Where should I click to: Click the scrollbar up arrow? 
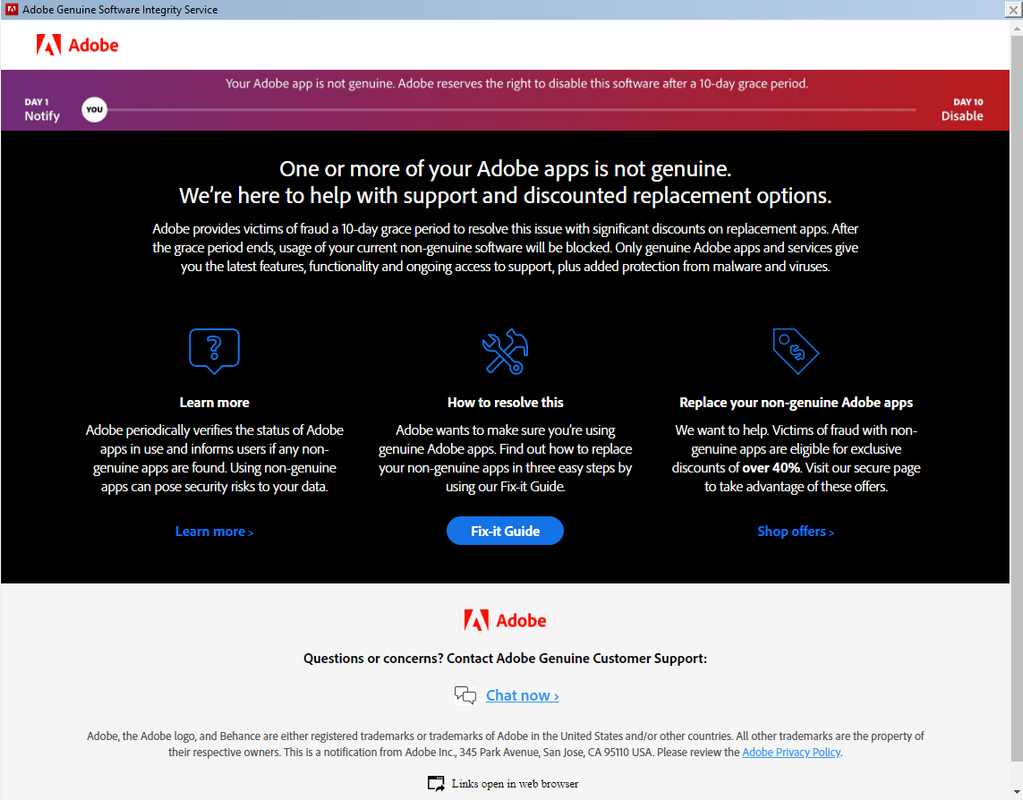coord(1016,28)
